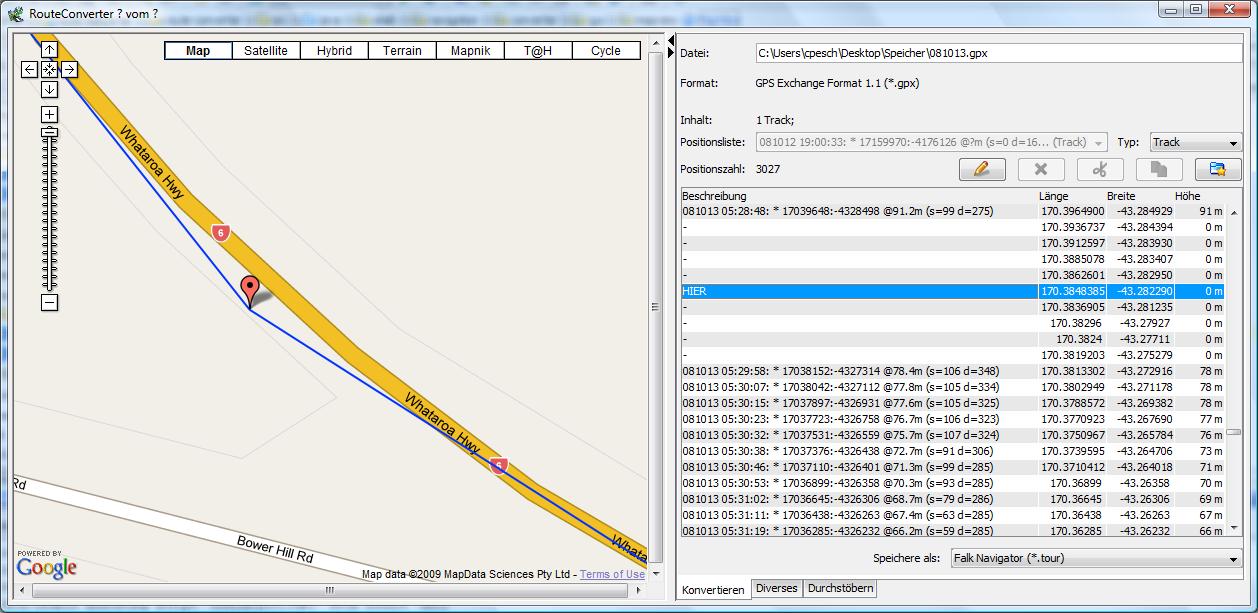The width and height of the screenshot is (1258, 613).
Task: Select the row 081013 05:30:46
Action: click(x=953, y=467)
